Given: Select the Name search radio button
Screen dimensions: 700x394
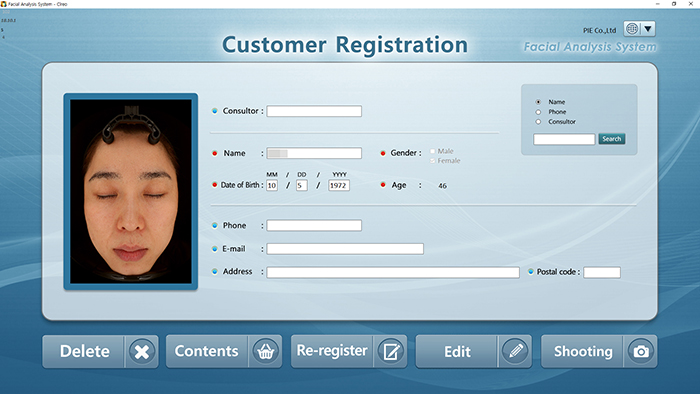Looking at the screenshot, I should coord(538,102).
